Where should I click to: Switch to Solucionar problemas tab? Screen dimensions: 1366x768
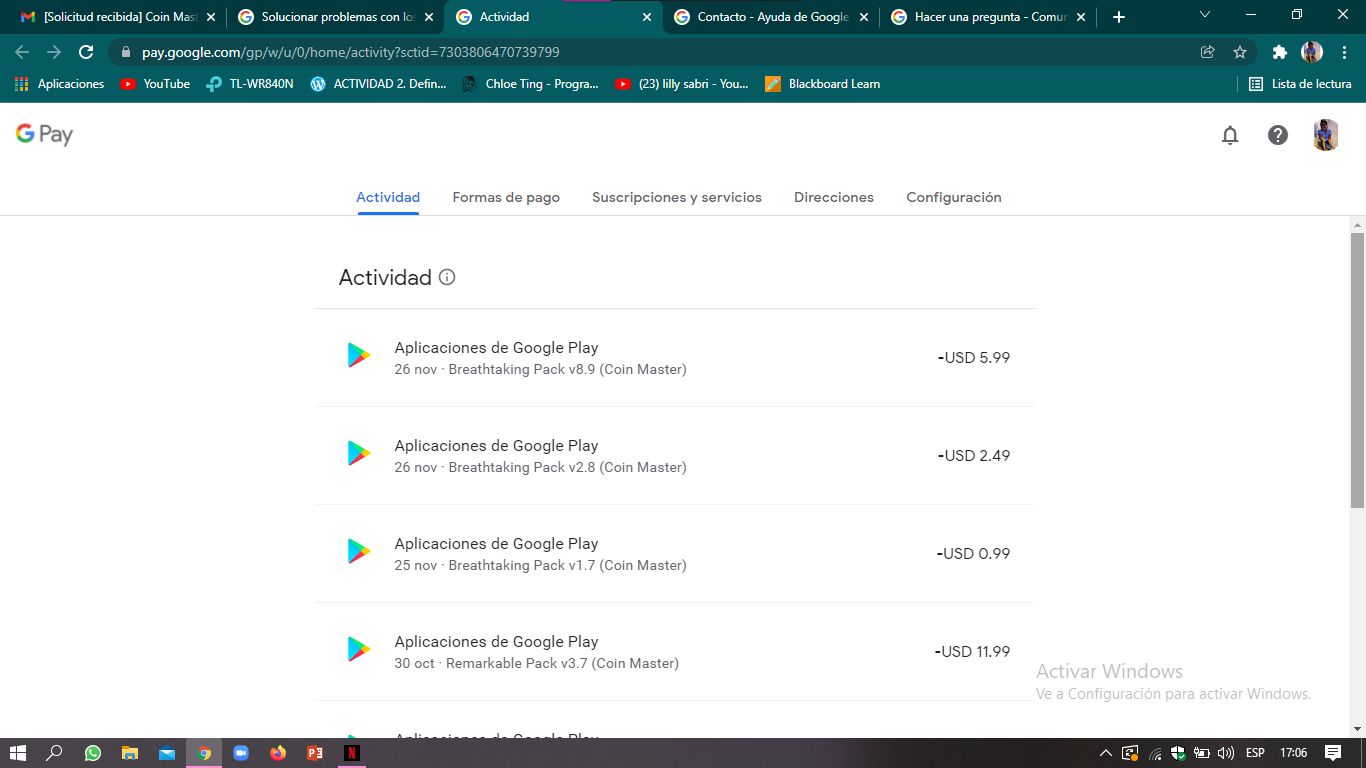[x=336, y=17]
